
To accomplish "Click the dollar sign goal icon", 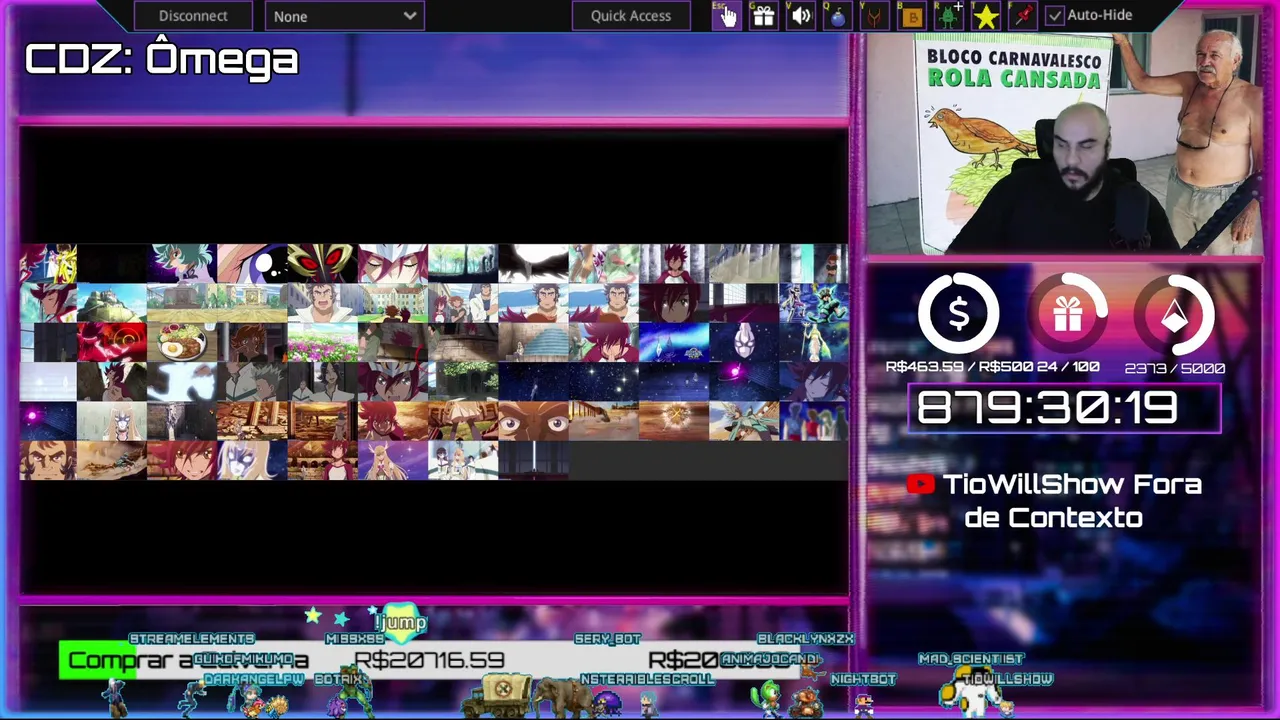I will point(958,314).
